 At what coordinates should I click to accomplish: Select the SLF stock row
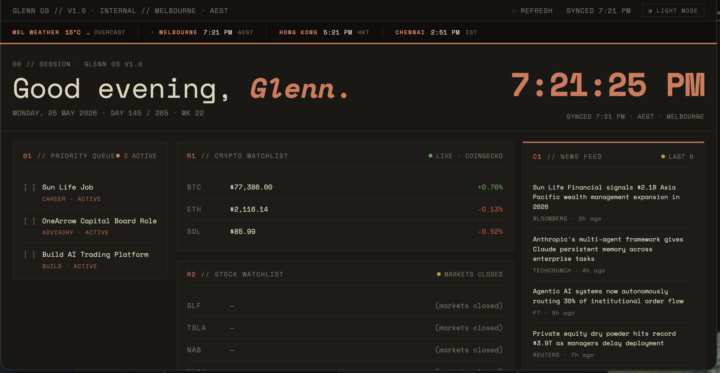[x=344, y=305]
